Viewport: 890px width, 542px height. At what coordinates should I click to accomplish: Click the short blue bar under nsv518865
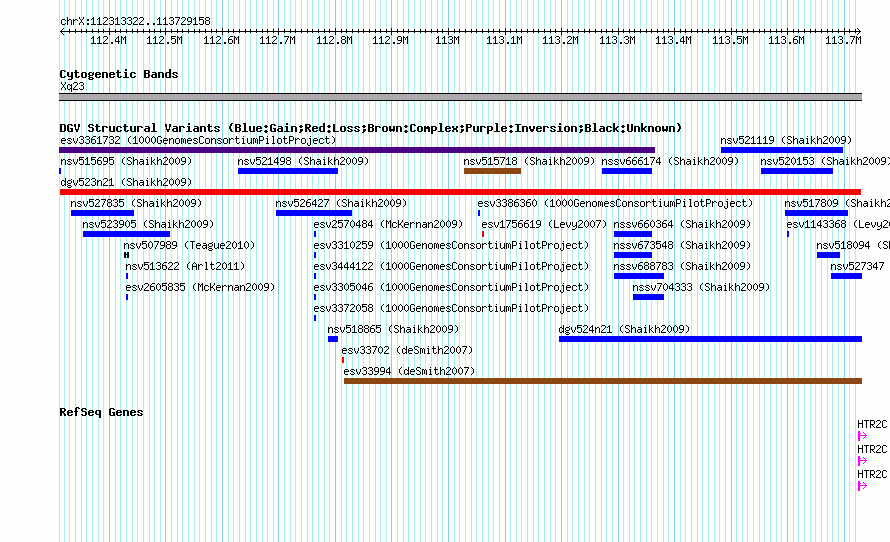[x=333, y=339]
